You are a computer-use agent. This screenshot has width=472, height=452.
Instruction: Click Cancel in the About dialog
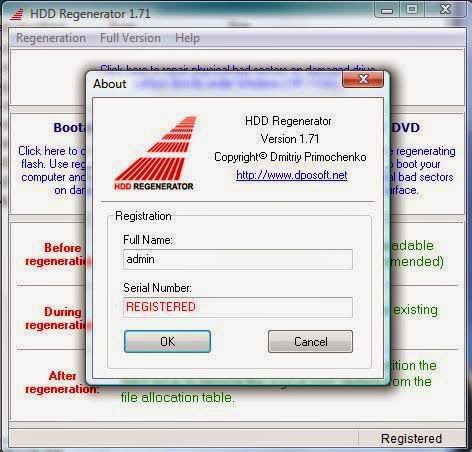pyautogui.click(x=310, y=341)
